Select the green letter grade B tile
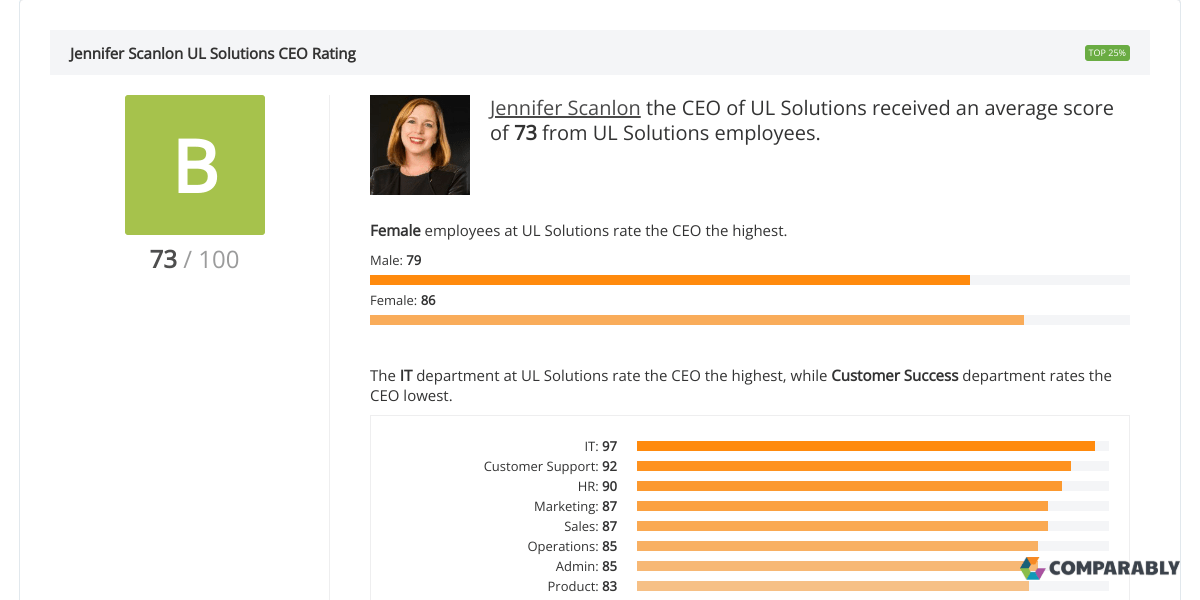The width and height of the screenshot is (1200, 600). point(194,164)
